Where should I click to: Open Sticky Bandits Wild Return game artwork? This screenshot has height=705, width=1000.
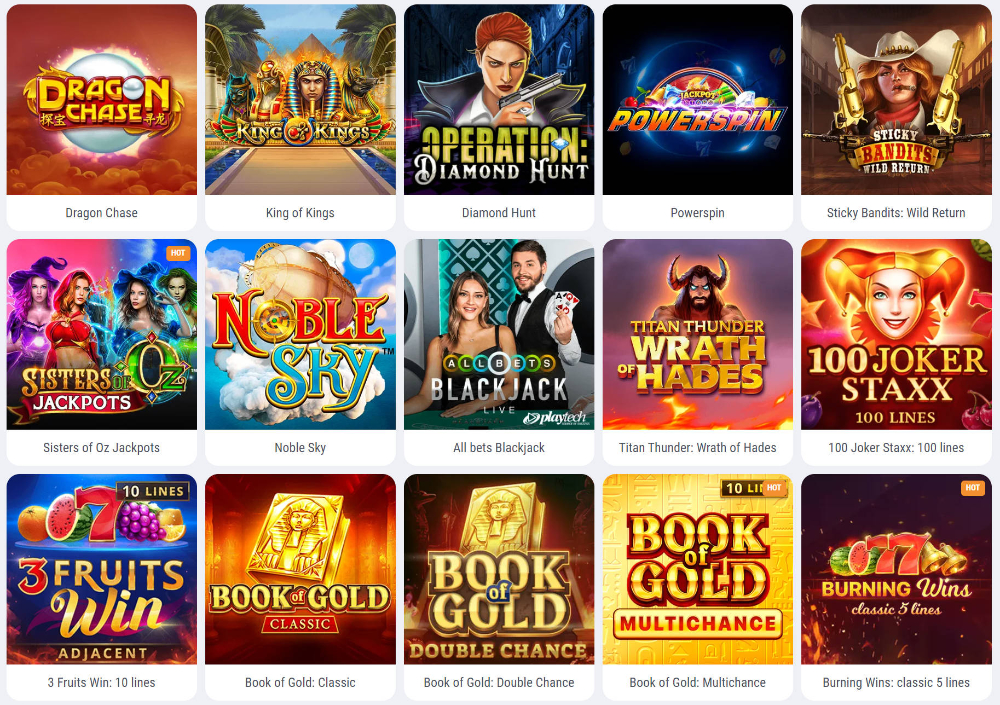pos(896,100)
